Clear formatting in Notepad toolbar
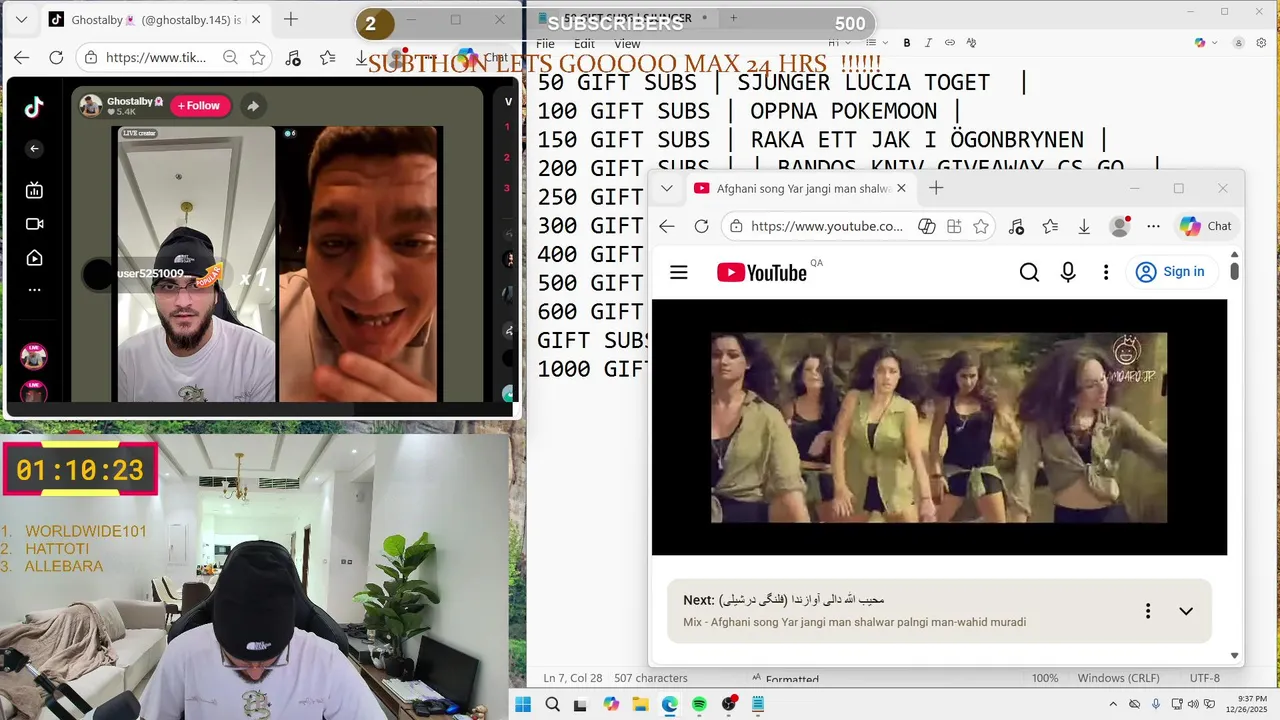Screen dimensions: 1280x720 pos(971,43)
